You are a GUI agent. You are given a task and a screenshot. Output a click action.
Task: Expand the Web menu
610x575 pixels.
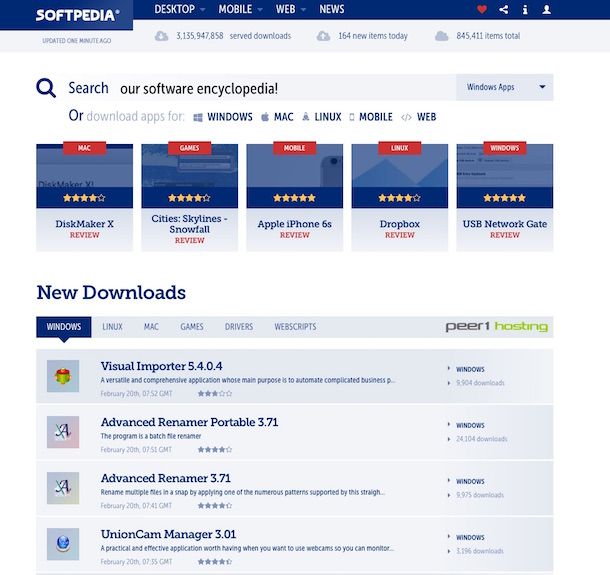click(x=291, y=9)
